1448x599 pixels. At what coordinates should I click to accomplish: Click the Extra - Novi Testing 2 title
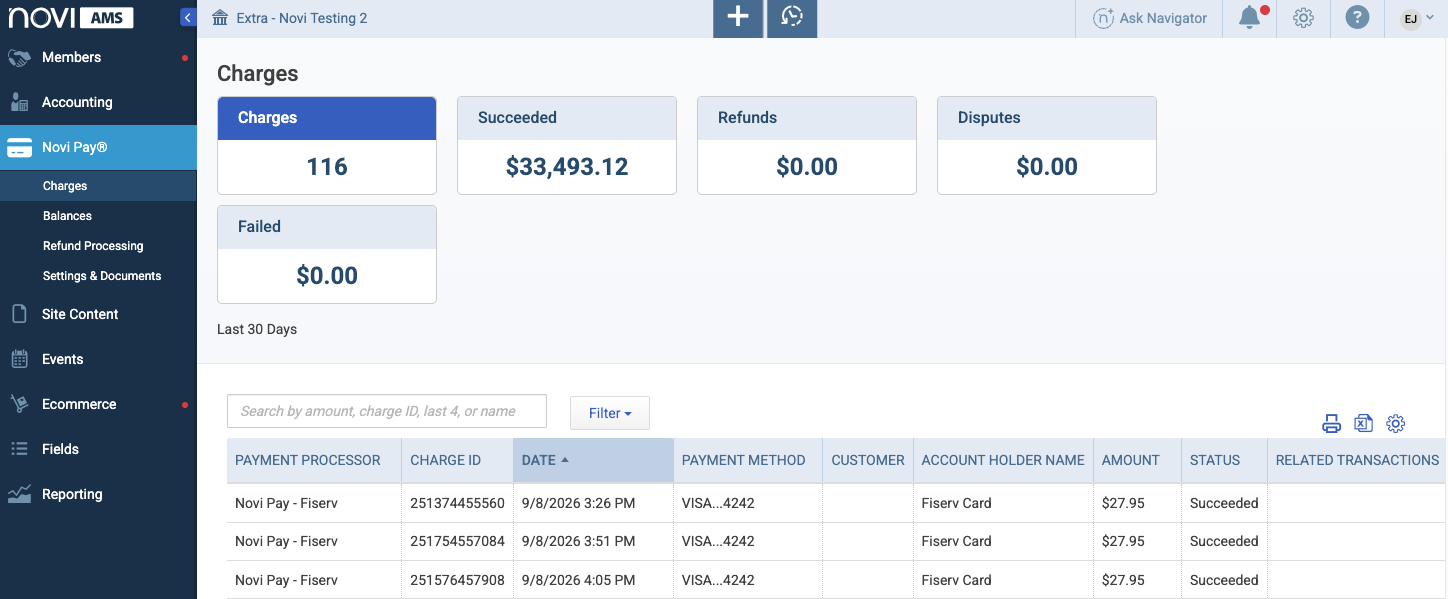(302, 18)
